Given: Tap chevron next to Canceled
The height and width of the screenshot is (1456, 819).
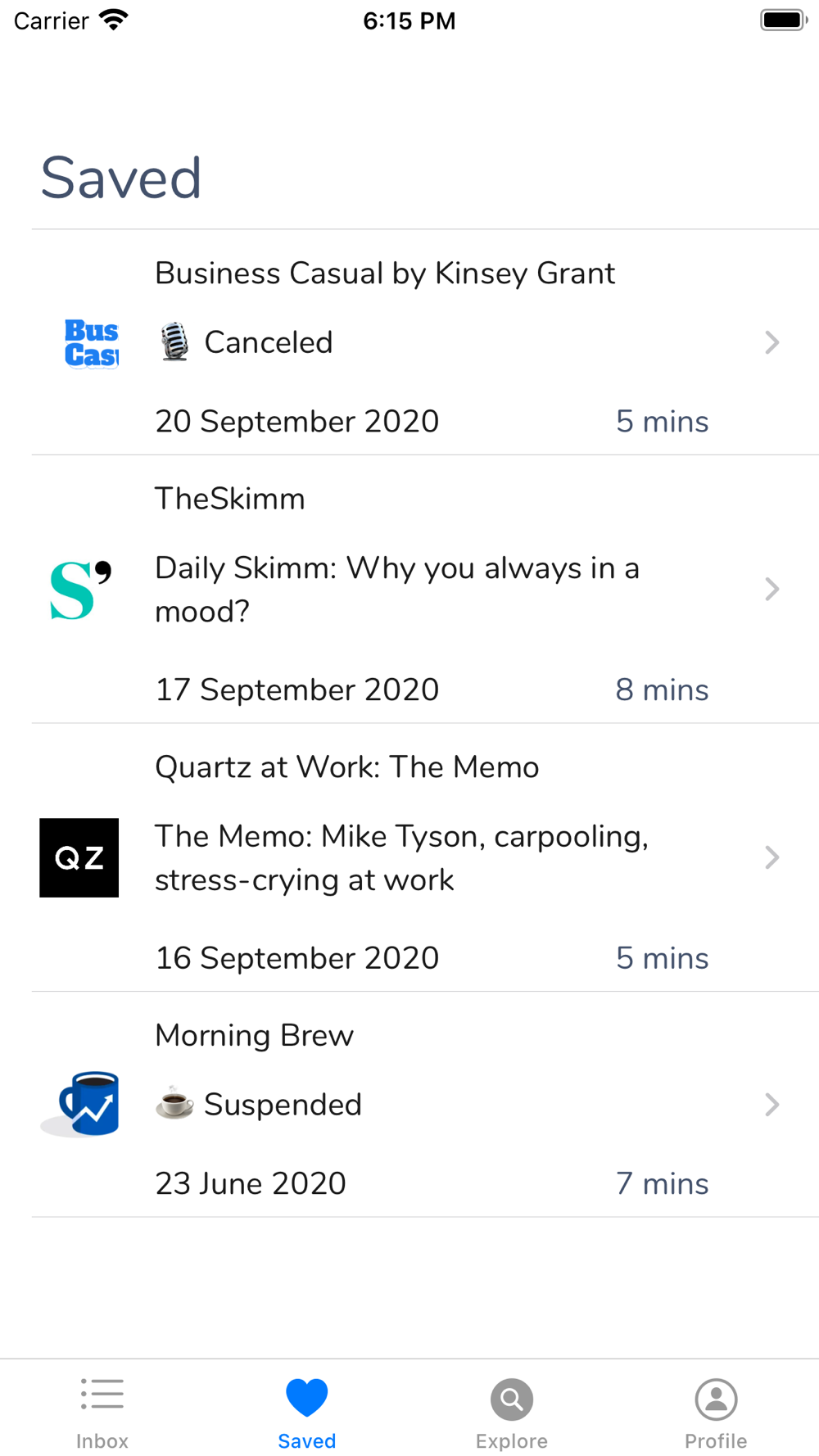Looking at the screenshot, I should point(771,342).
